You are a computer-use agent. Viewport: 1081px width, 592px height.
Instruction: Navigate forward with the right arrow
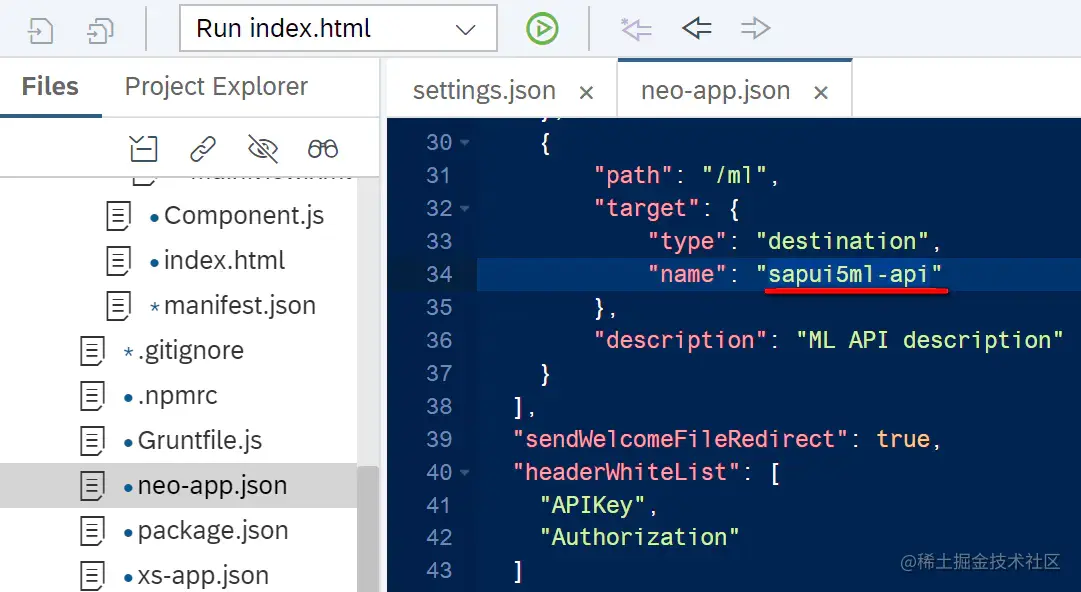tap(755, 28)
